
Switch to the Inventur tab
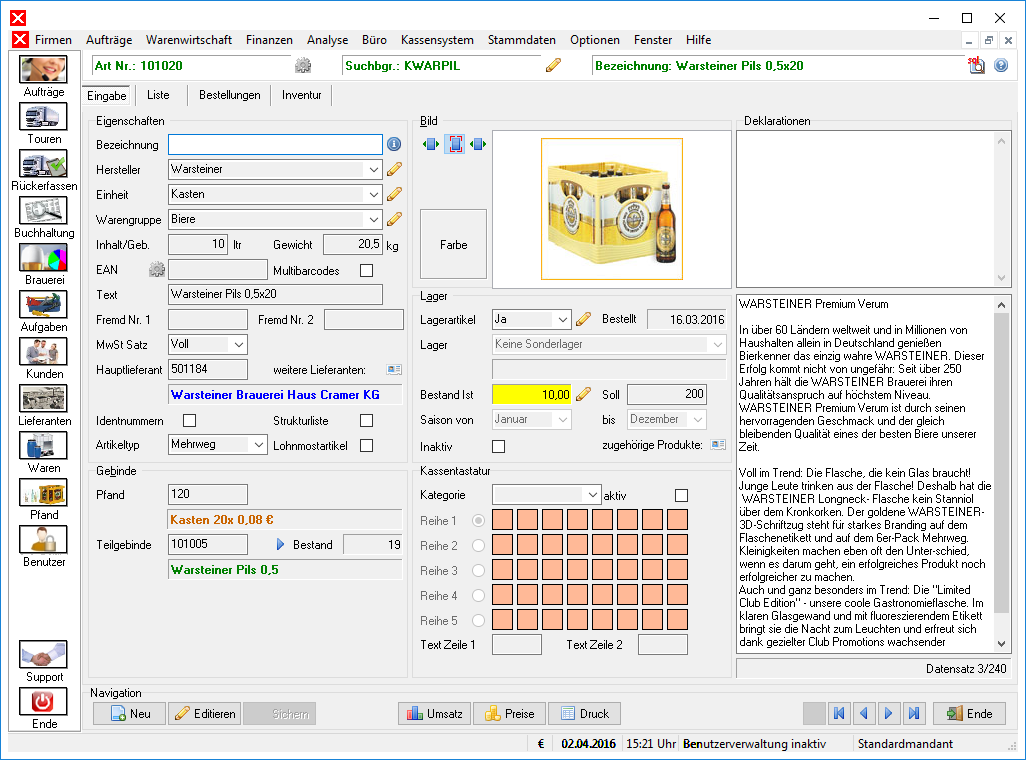301,95
